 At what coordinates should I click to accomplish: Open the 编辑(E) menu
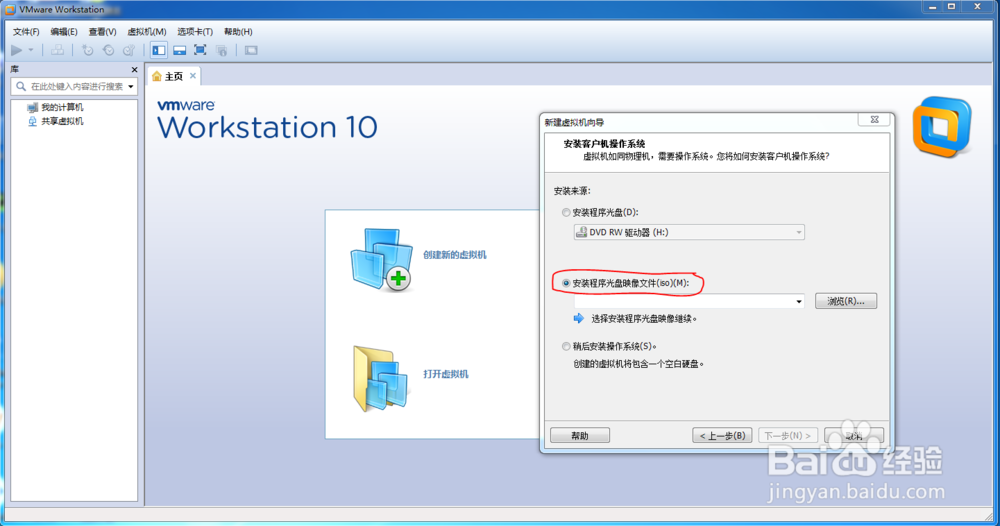click(64, 32)
